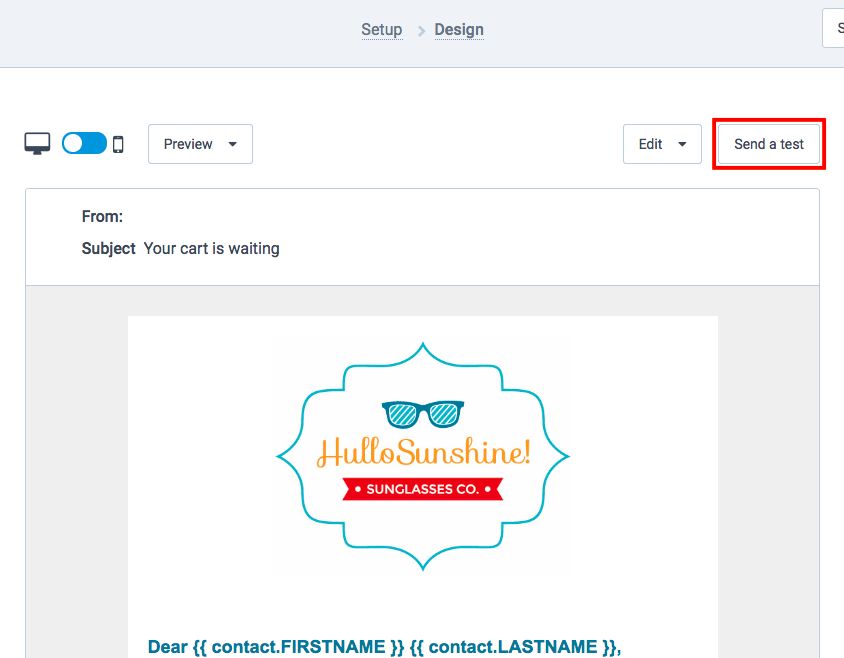844x658 pixels.
Task: Go to the Design step
Action: (x=459, y=30)
